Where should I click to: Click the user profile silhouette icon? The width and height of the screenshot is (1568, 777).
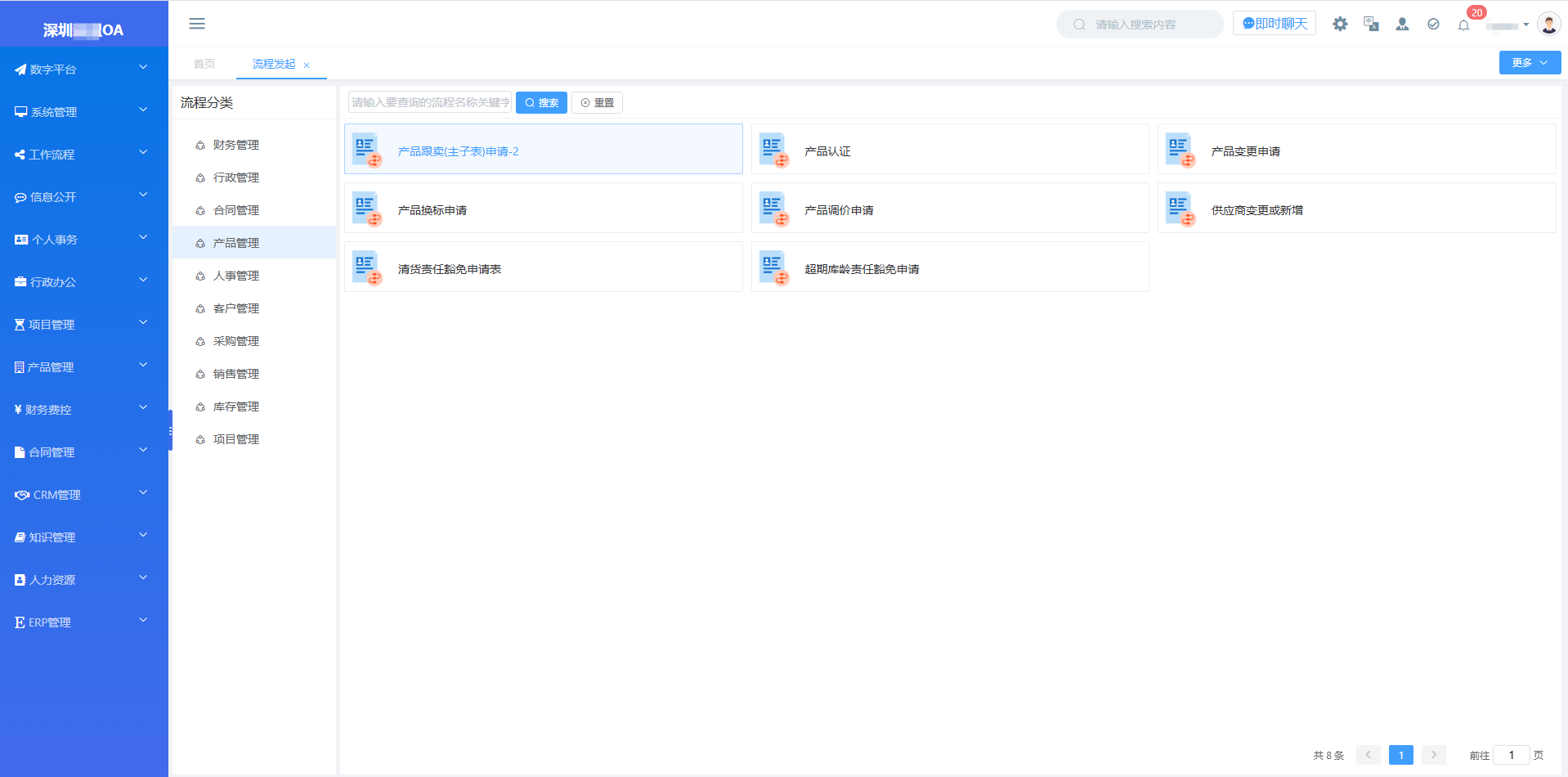point(1402,25)
